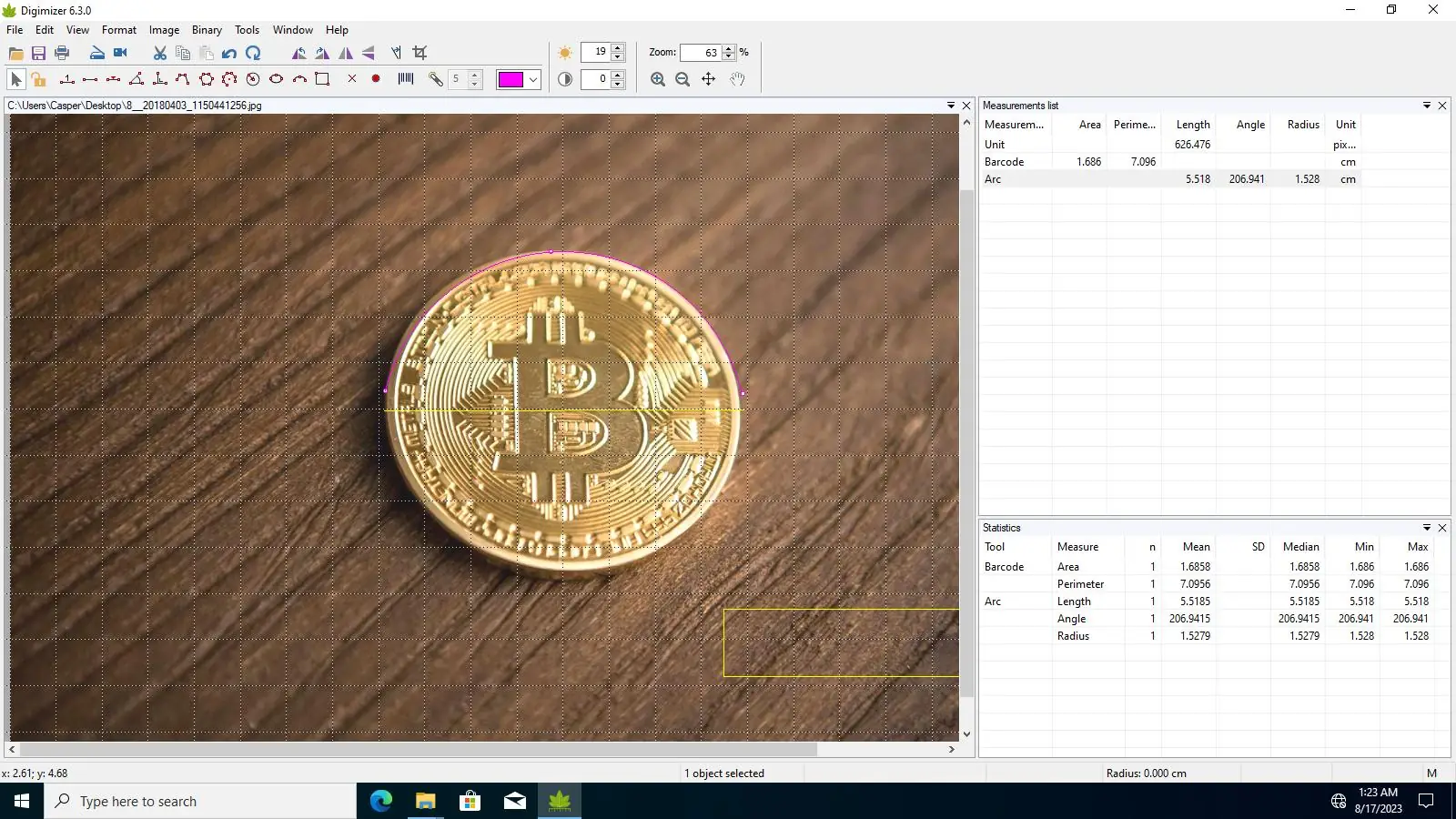The image size is (1456, 819).
Task: Flip the image horizontally
Action: [x=346, y=53]
